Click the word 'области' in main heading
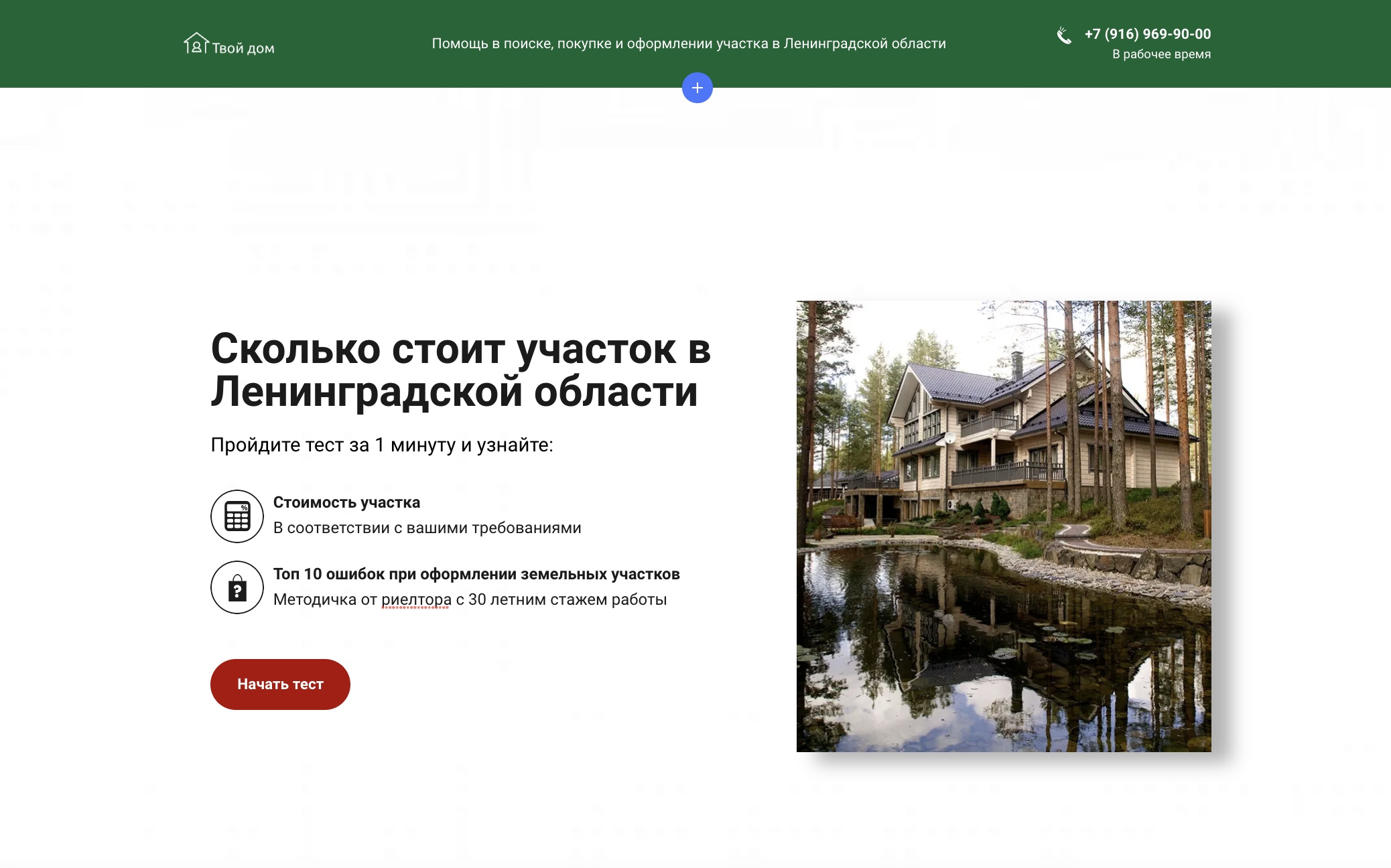The image size is (1391, 868). tap(615, 392)
